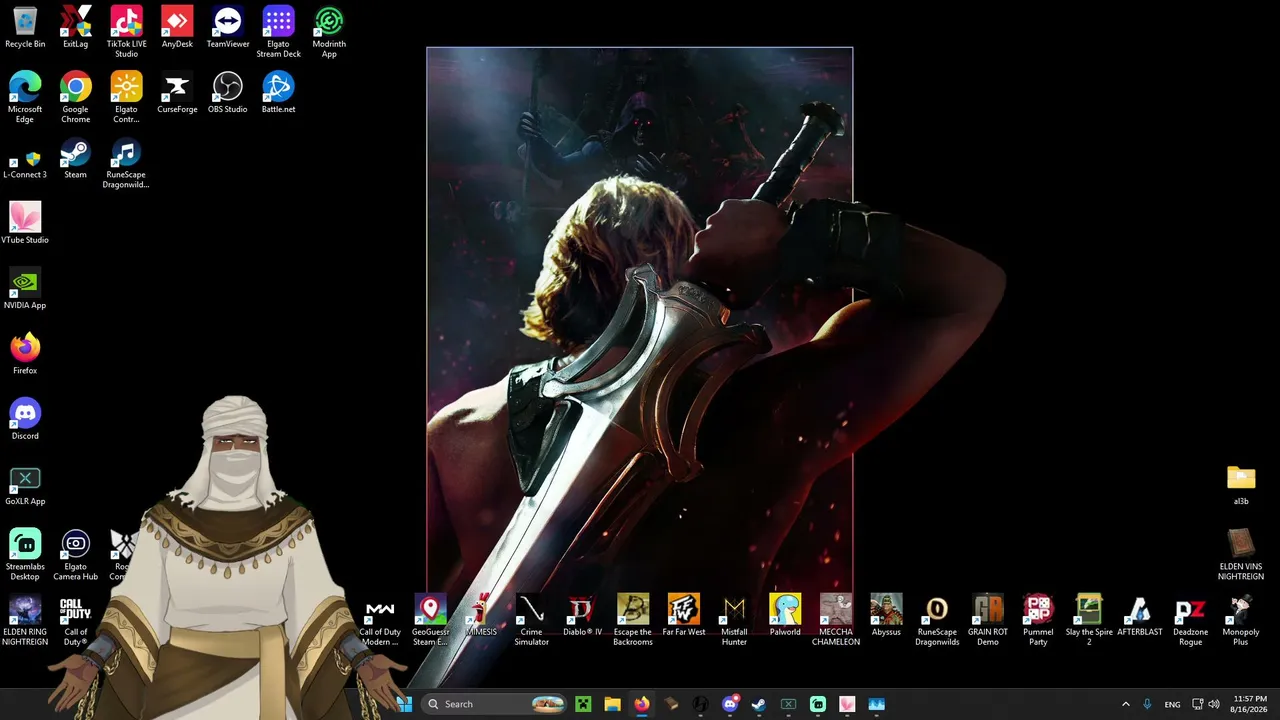Launch Pummel Party from the desktop

(1038, 620)
